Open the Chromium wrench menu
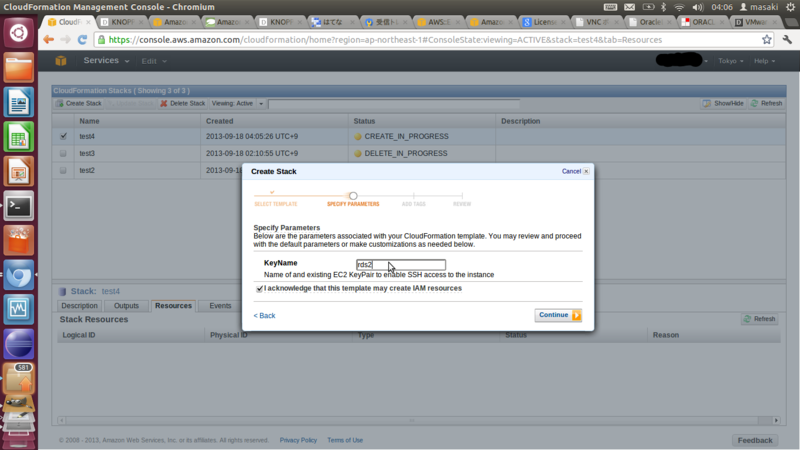 tap(787, 40)
